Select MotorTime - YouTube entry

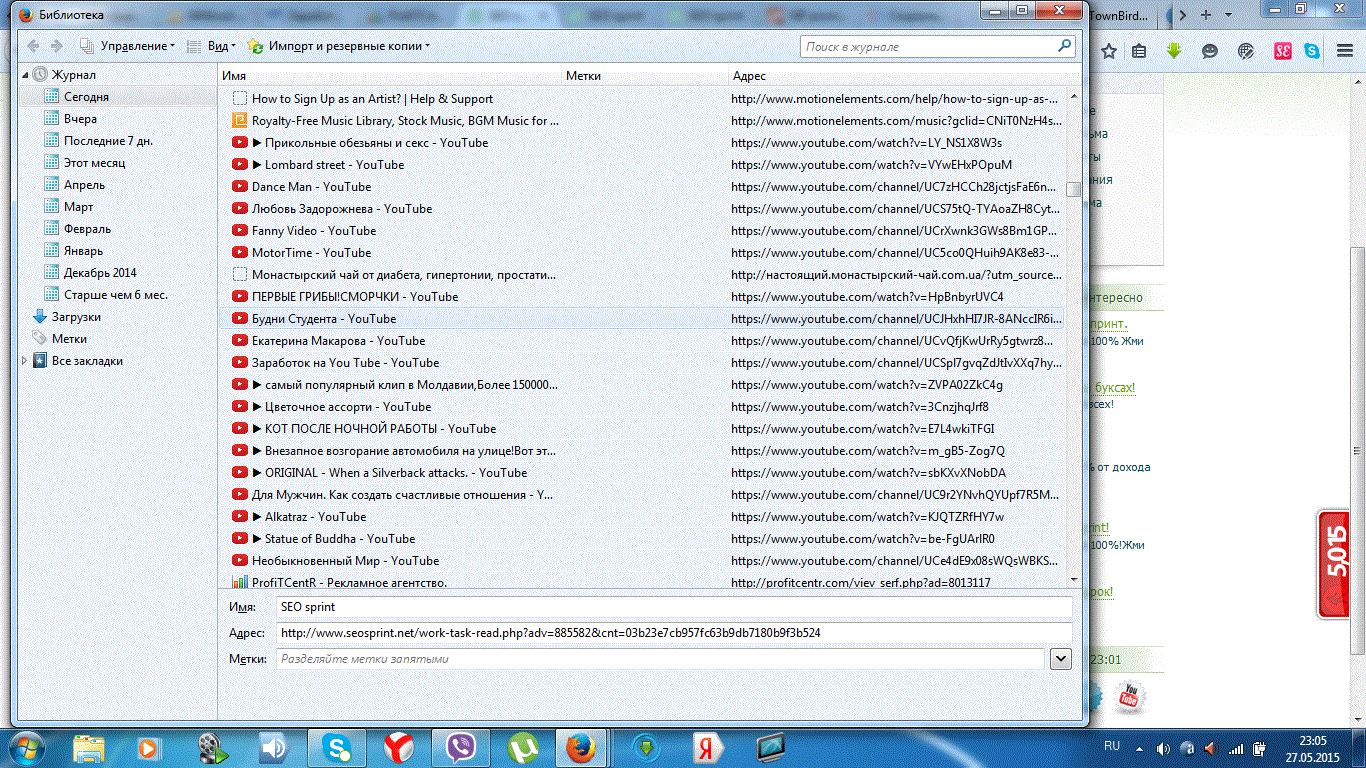point(642,253)
